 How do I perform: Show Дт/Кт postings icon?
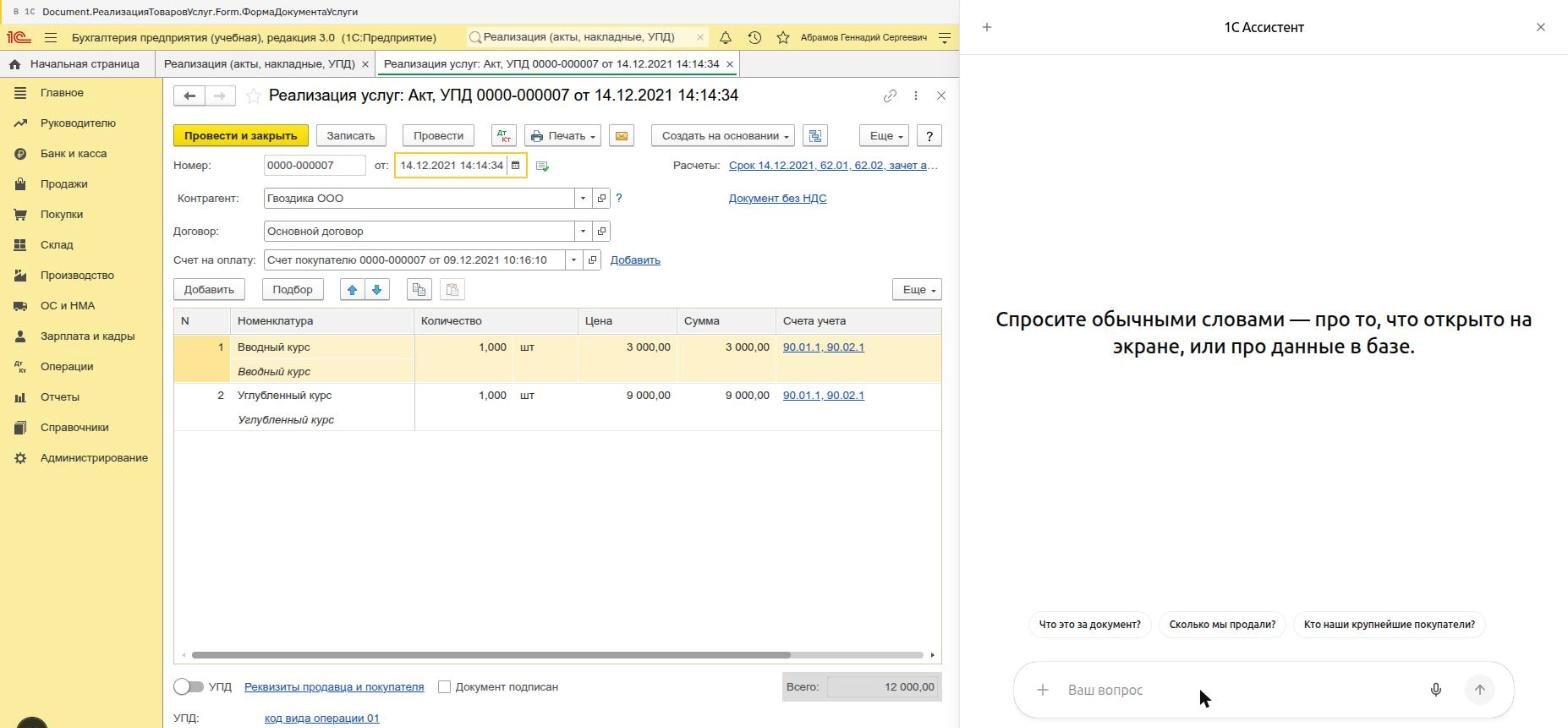[504, 136]
